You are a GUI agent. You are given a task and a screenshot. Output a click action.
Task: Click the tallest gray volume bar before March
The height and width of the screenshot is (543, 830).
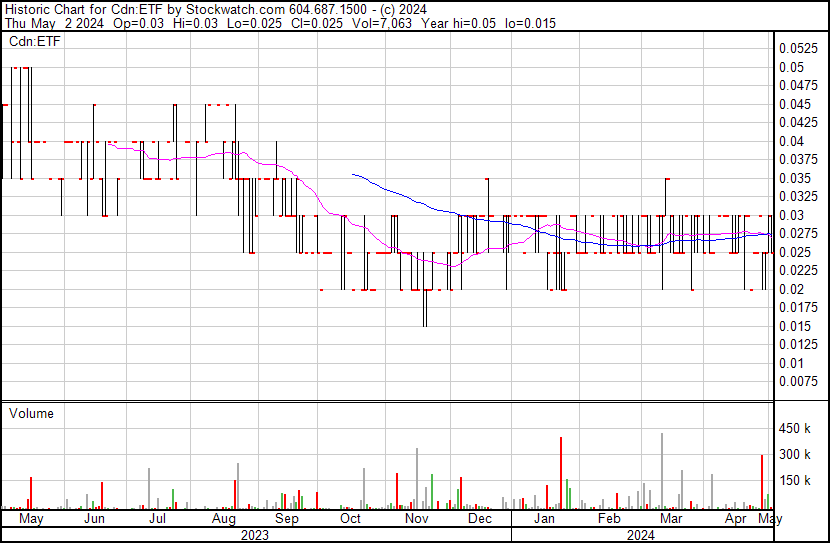click(662, 471)
